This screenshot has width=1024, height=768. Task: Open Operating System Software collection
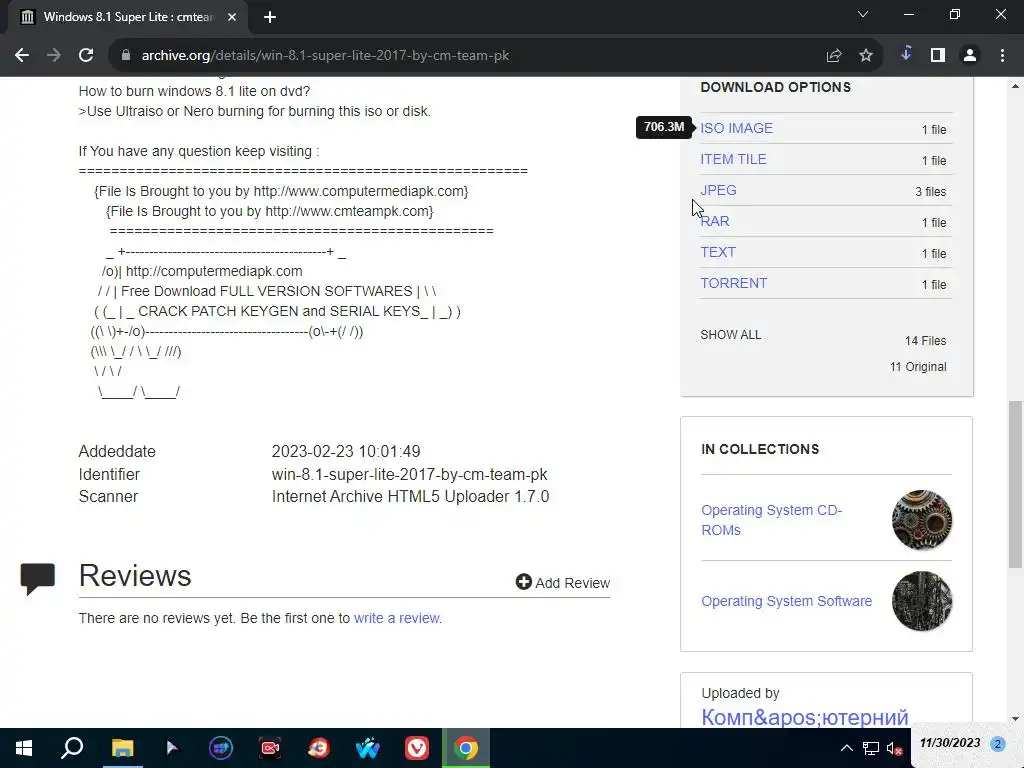click(786, 601)
